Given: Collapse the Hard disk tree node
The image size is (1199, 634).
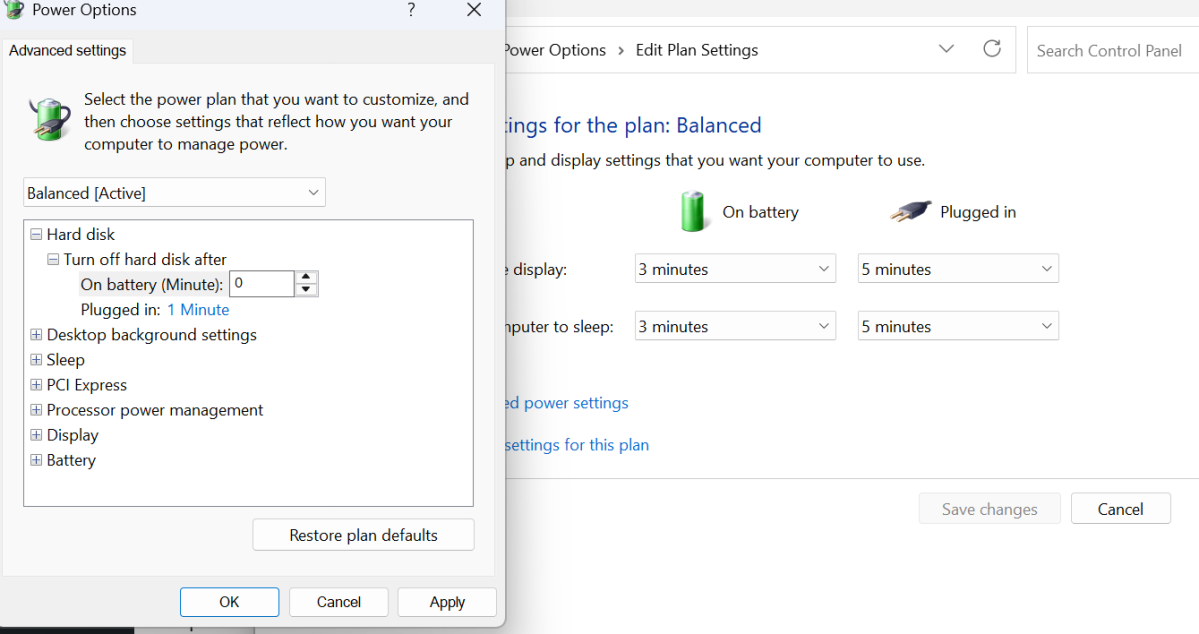Looking at the screenshot, I should pyautogui.click(x=36, y=234).
